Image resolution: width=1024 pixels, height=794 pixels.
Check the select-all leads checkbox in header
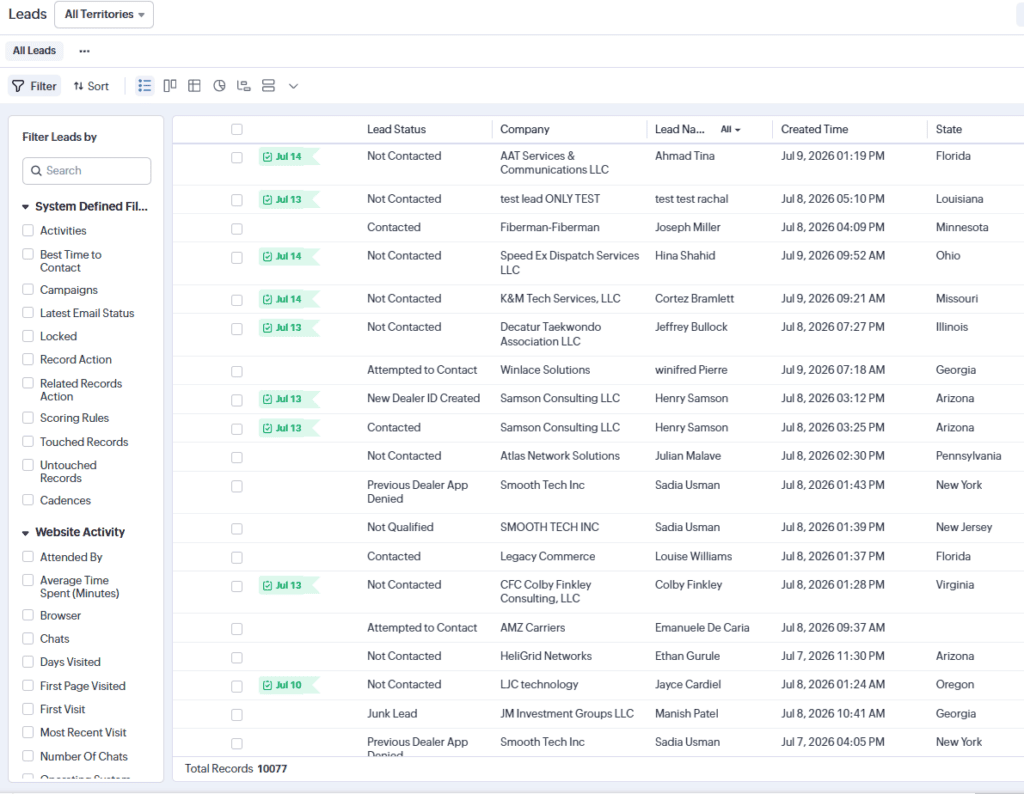(x=237, y=129)
